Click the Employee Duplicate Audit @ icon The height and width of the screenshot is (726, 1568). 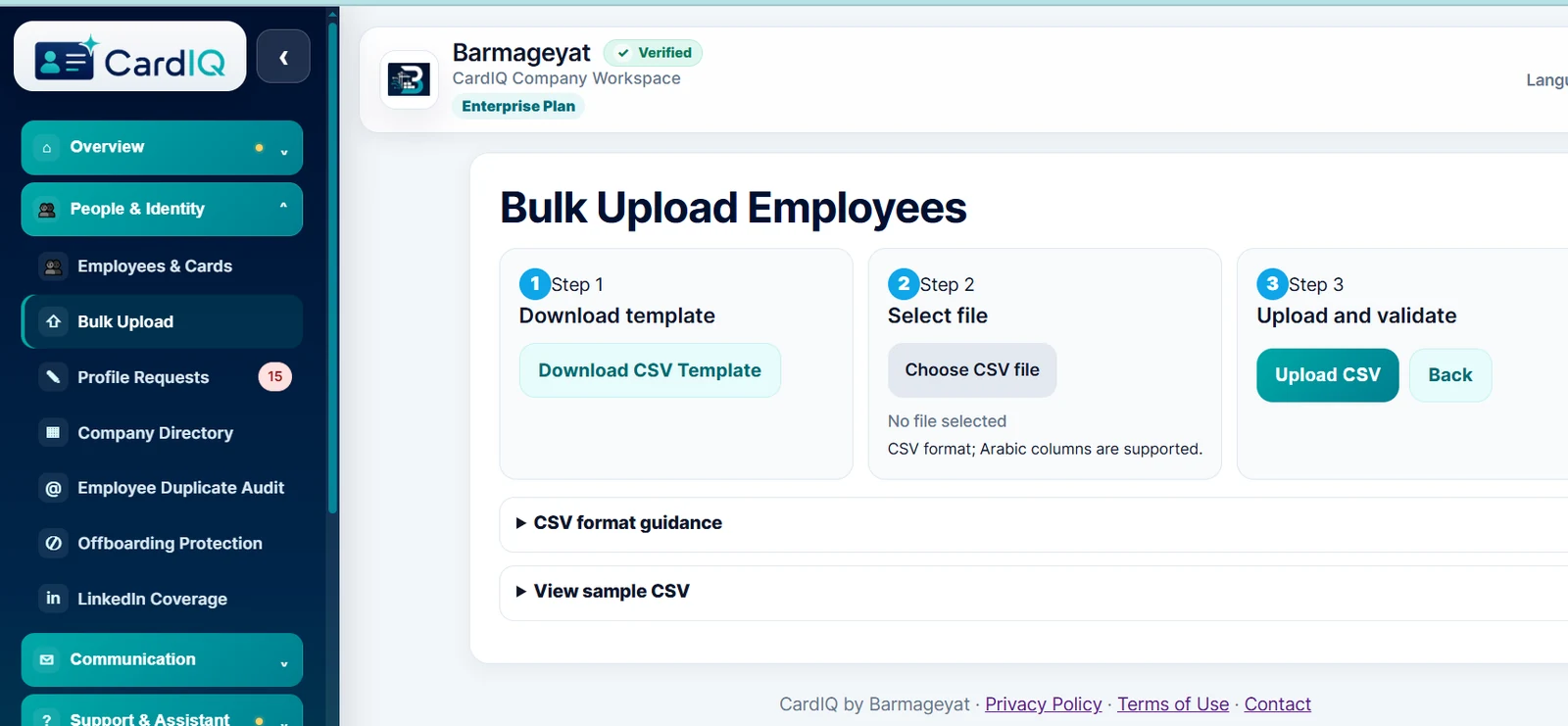click(x=53, y=488)
